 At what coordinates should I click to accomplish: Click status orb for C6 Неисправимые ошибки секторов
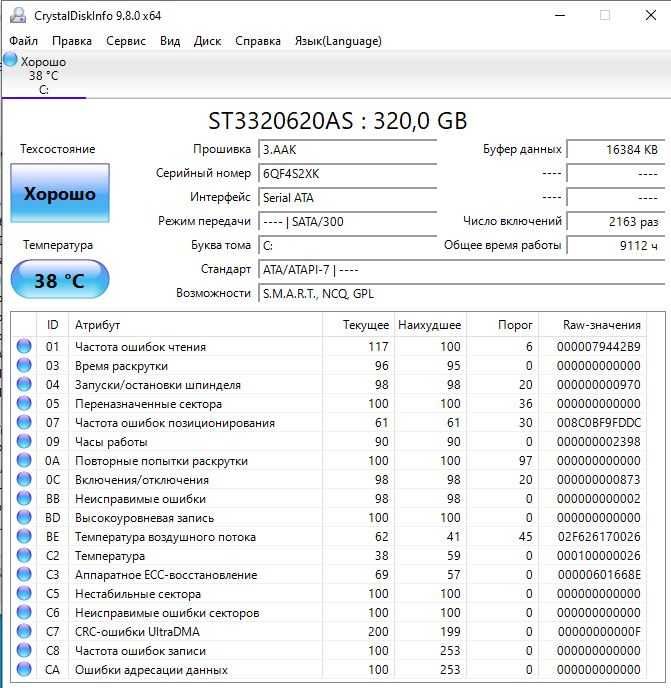[x=24, y=612]
